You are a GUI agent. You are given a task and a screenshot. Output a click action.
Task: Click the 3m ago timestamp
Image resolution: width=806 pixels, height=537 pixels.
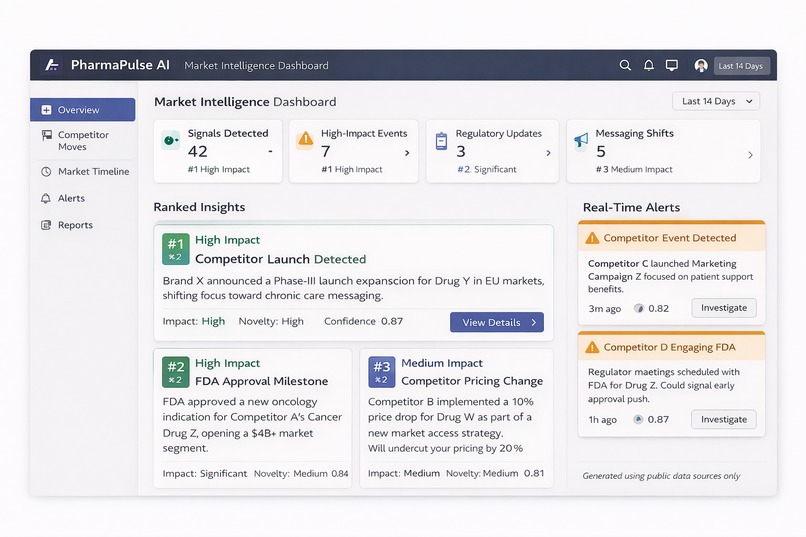(x=604, y=309)
